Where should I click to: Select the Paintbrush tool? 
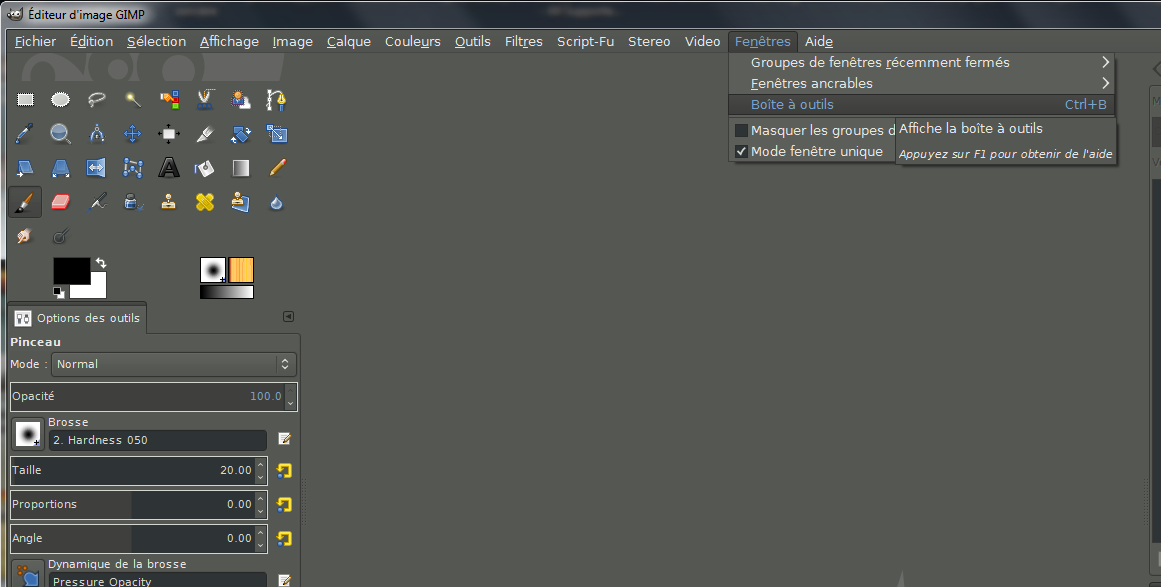(25, 203)
